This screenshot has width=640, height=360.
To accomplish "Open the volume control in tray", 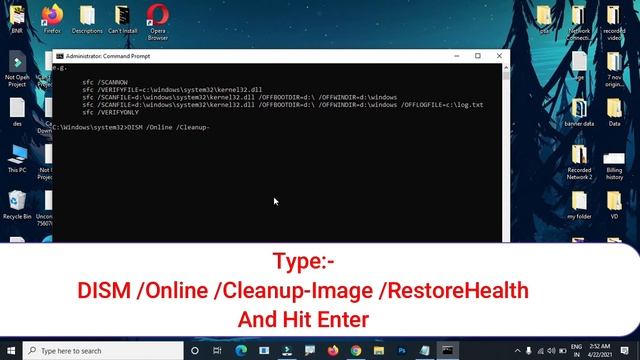I will pyautogui.click(x=551, y=351).
